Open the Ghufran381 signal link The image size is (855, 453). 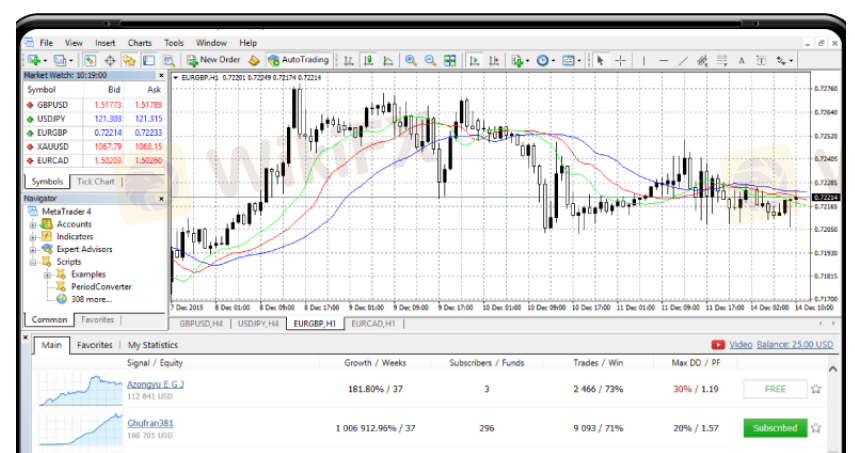[150, 423]
